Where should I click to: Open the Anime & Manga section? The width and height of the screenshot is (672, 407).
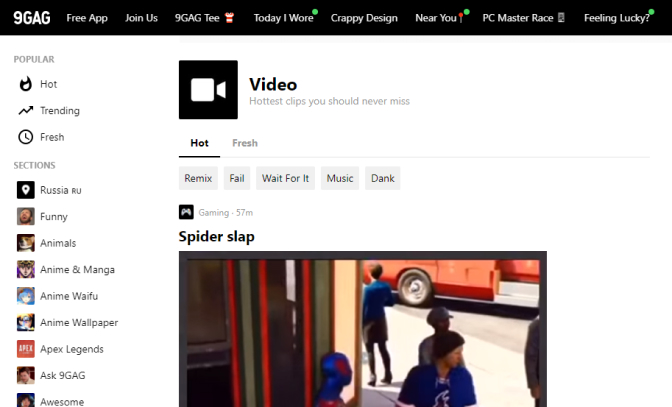point(78,269)
